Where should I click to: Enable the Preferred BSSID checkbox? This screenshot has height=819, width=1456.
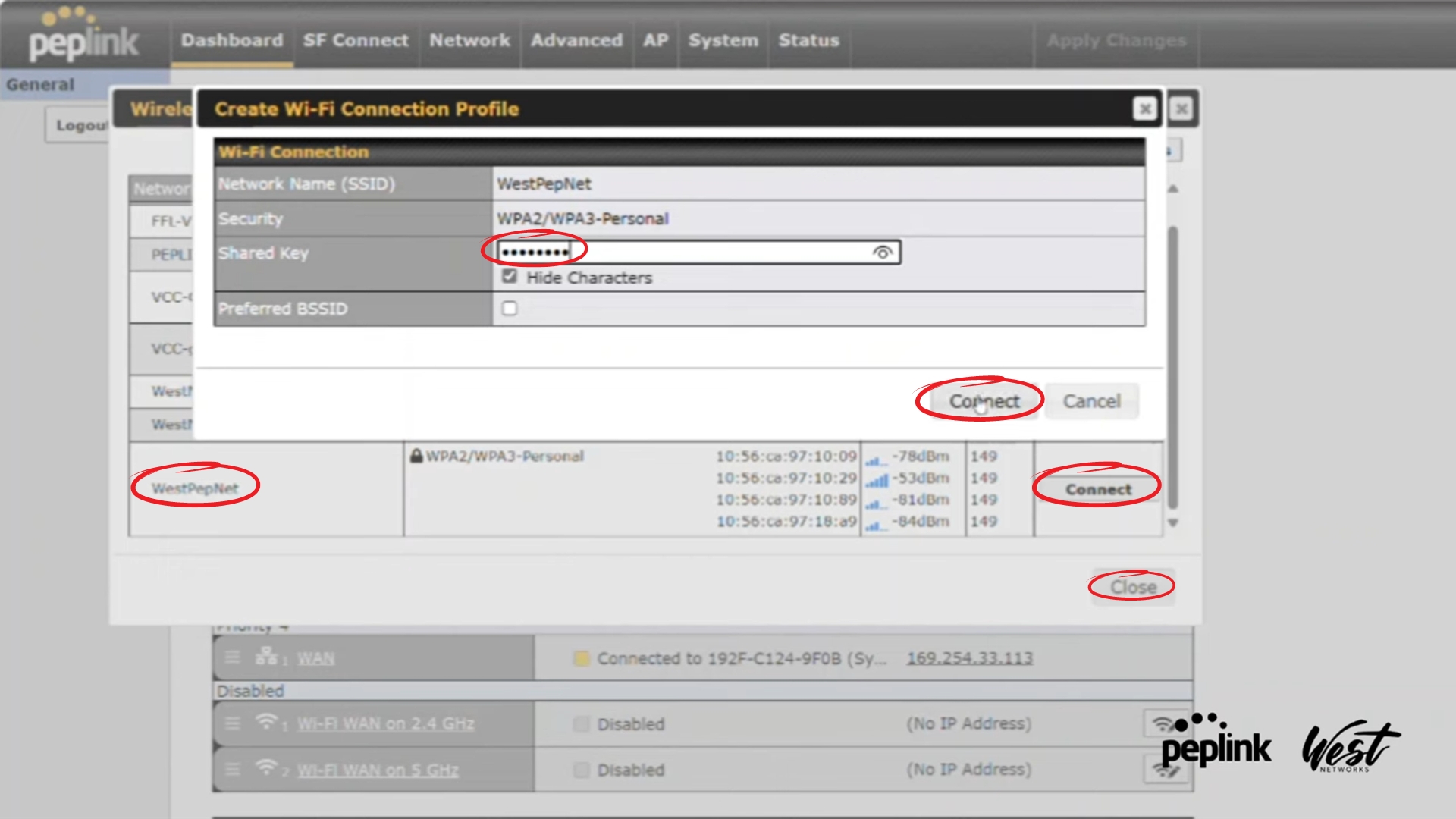pos(510,309)
